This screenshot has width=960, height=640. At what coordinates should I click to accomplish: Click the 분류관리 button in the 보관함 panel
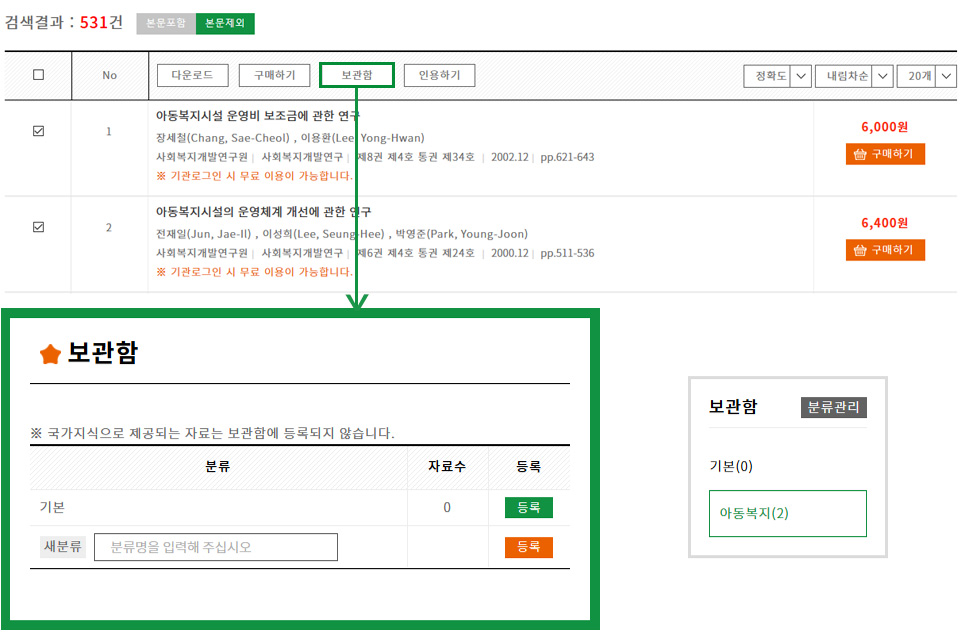[x=833, y=407]
